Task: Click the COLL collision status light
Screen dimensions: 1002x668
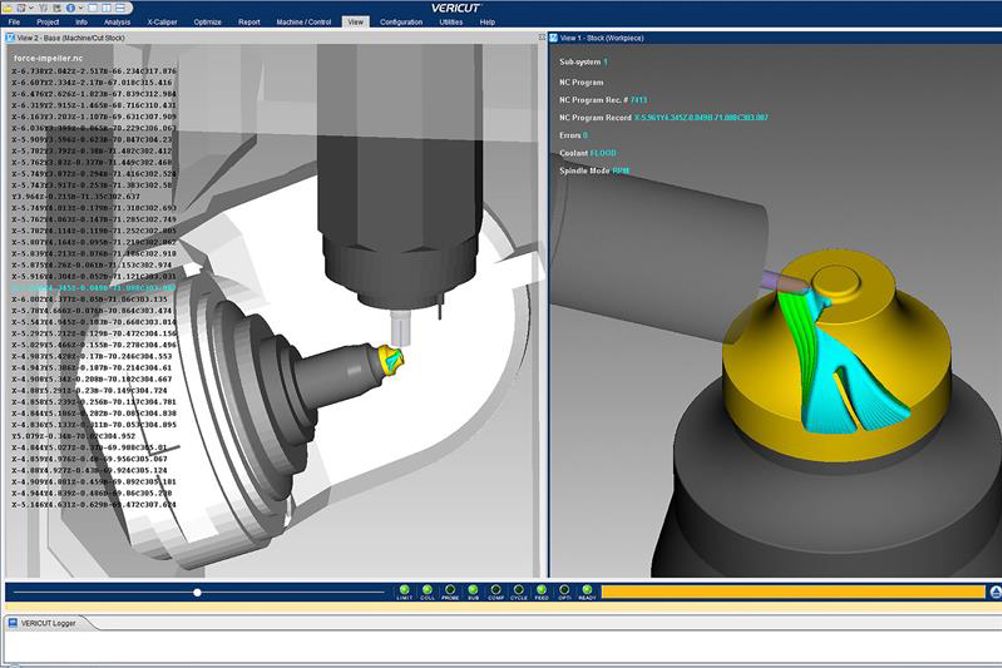Action: point(427,590)
